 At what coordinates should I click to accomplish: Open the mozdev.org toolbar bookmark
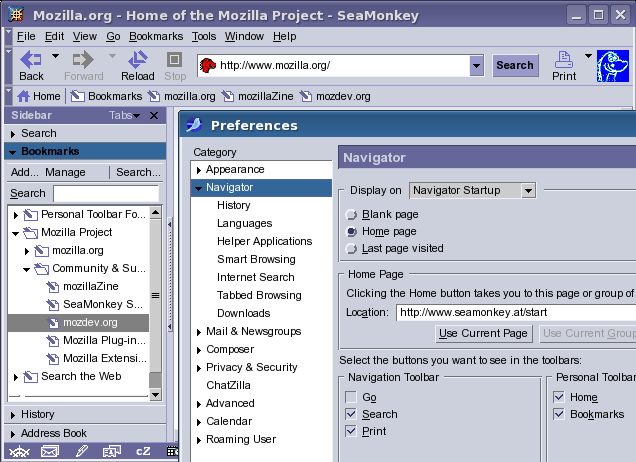click(x=335, y=97)
